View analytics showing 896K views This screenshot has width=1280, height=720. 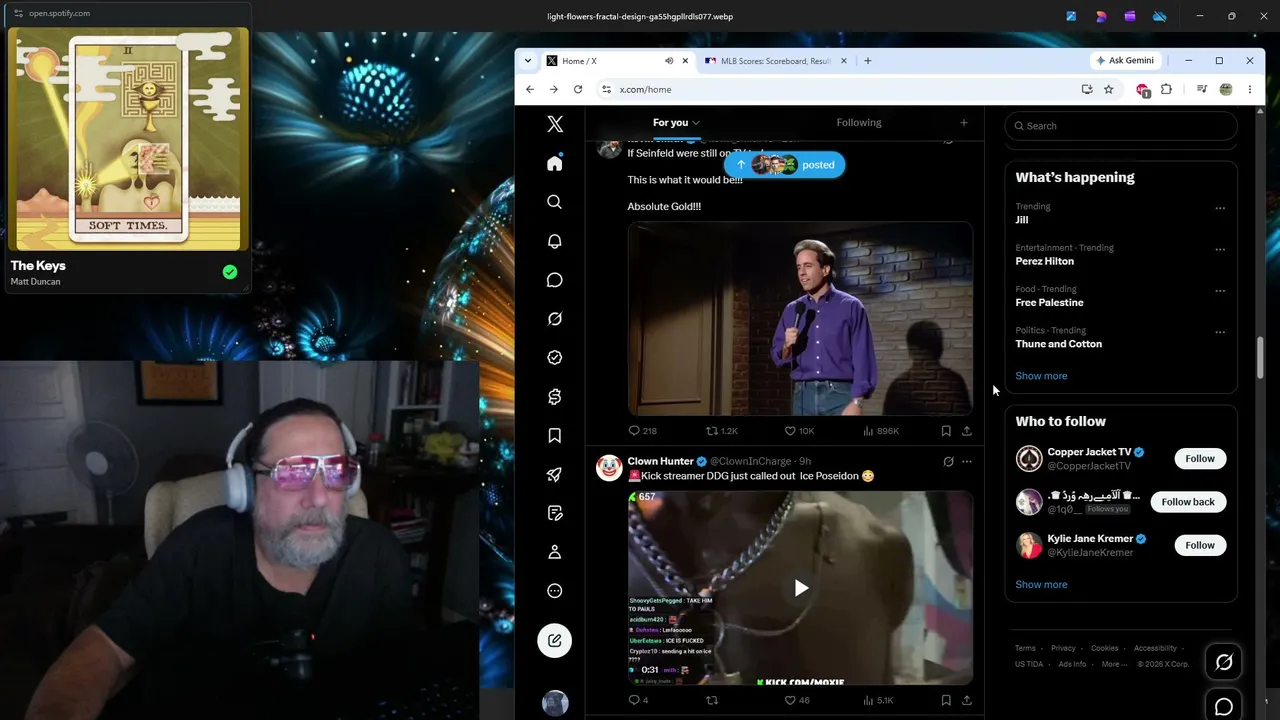click(880, 431)
